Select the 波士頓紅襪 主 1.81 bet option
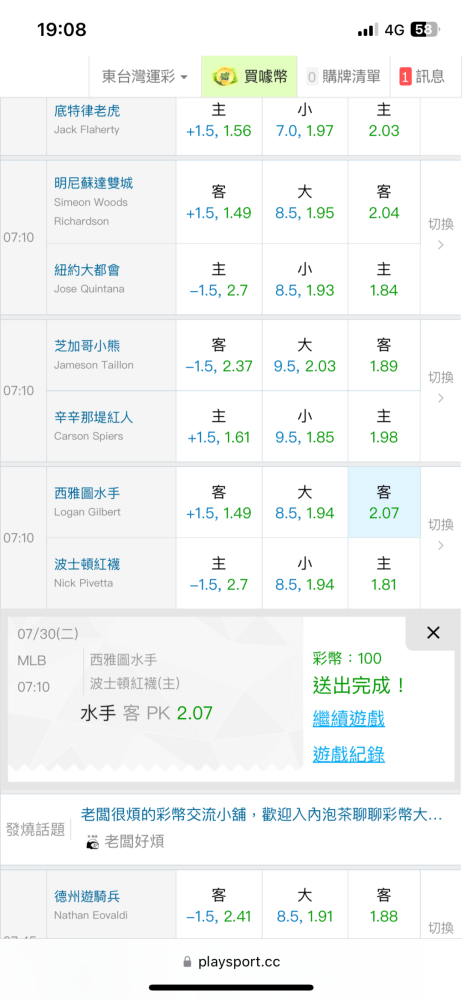This screenshot has height=1000, width=462. [x=384, y=574]
